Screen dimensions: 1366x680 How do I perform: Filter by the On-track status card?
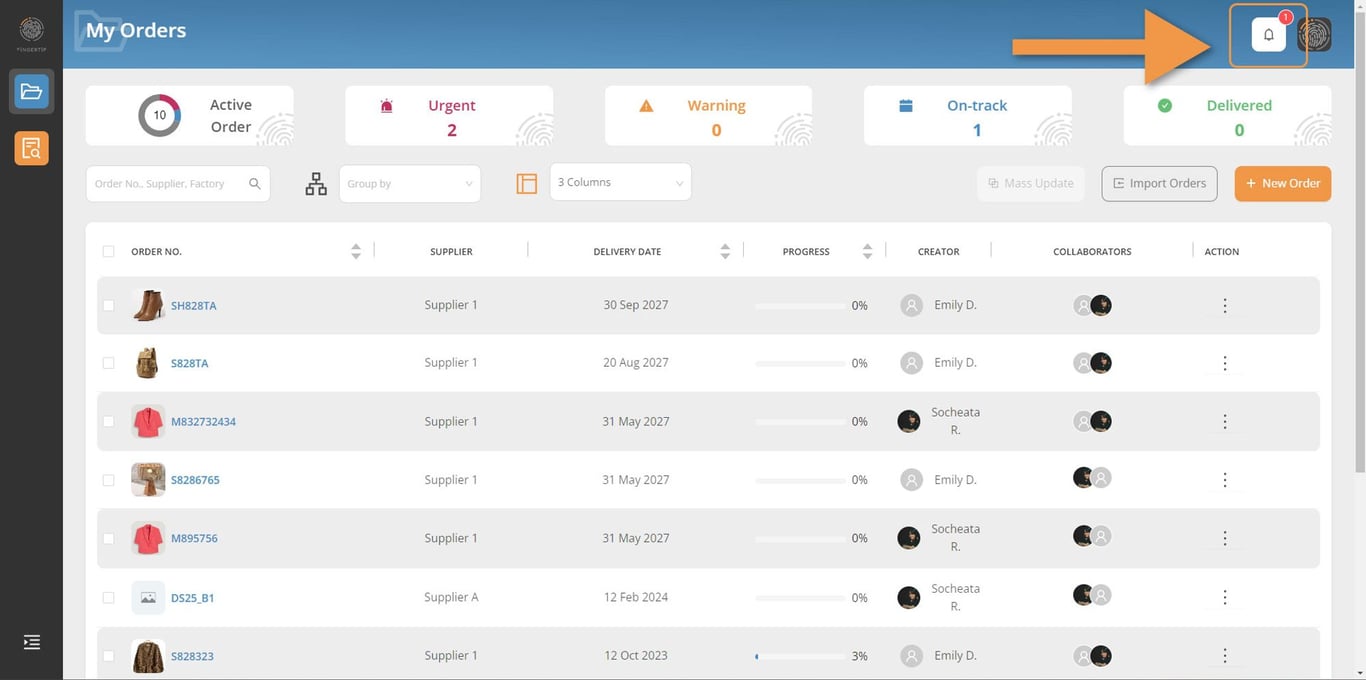[968, 116]
